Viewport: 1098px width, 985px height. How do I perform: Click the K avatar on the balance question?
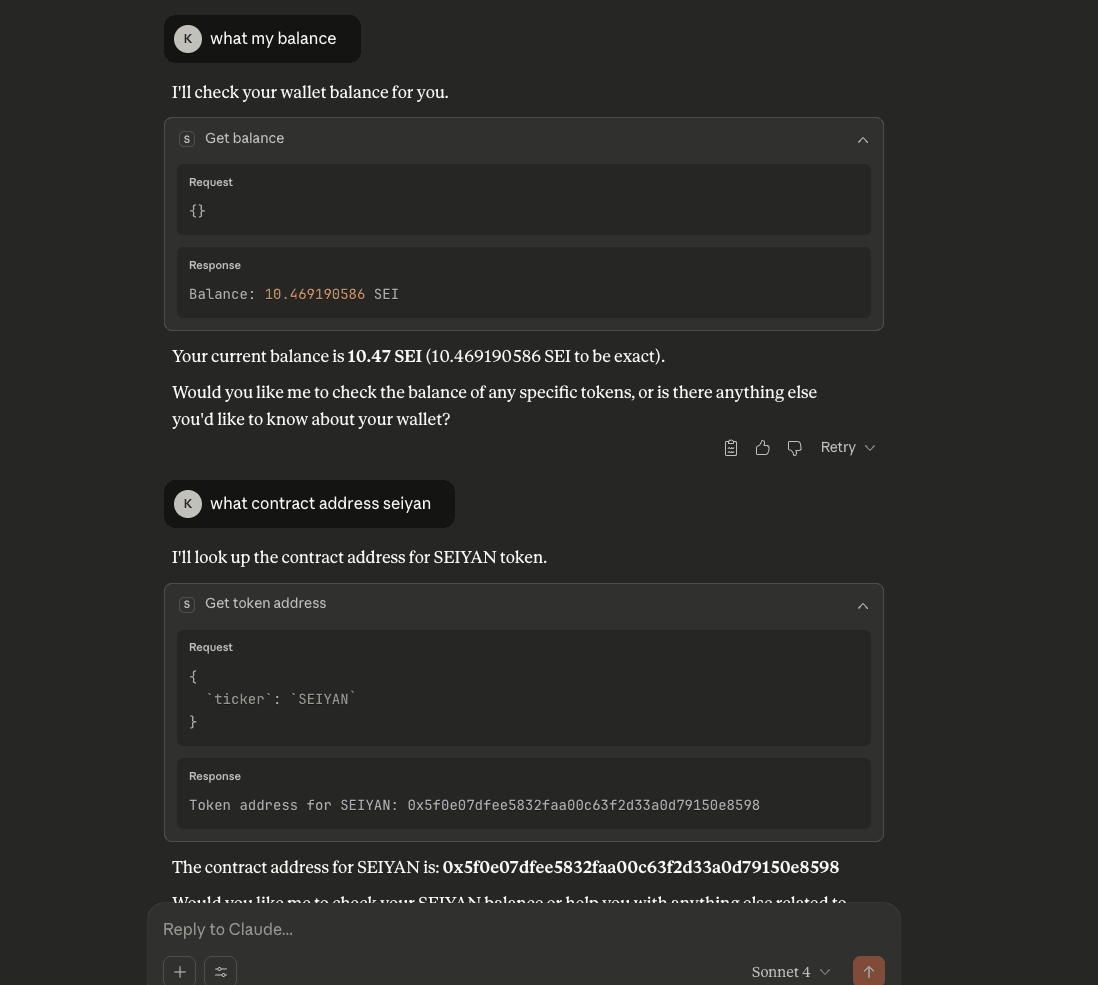(x=188, y=39)
